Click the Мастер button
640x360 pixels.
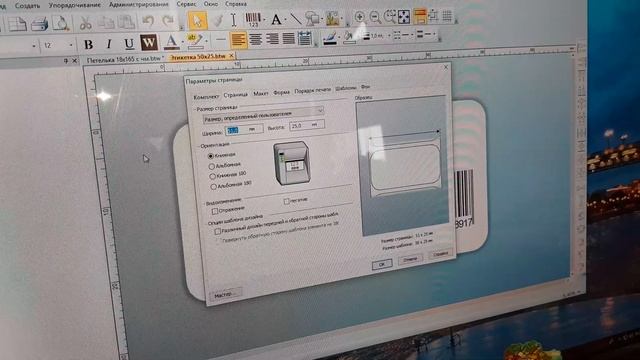coord(225,294)
